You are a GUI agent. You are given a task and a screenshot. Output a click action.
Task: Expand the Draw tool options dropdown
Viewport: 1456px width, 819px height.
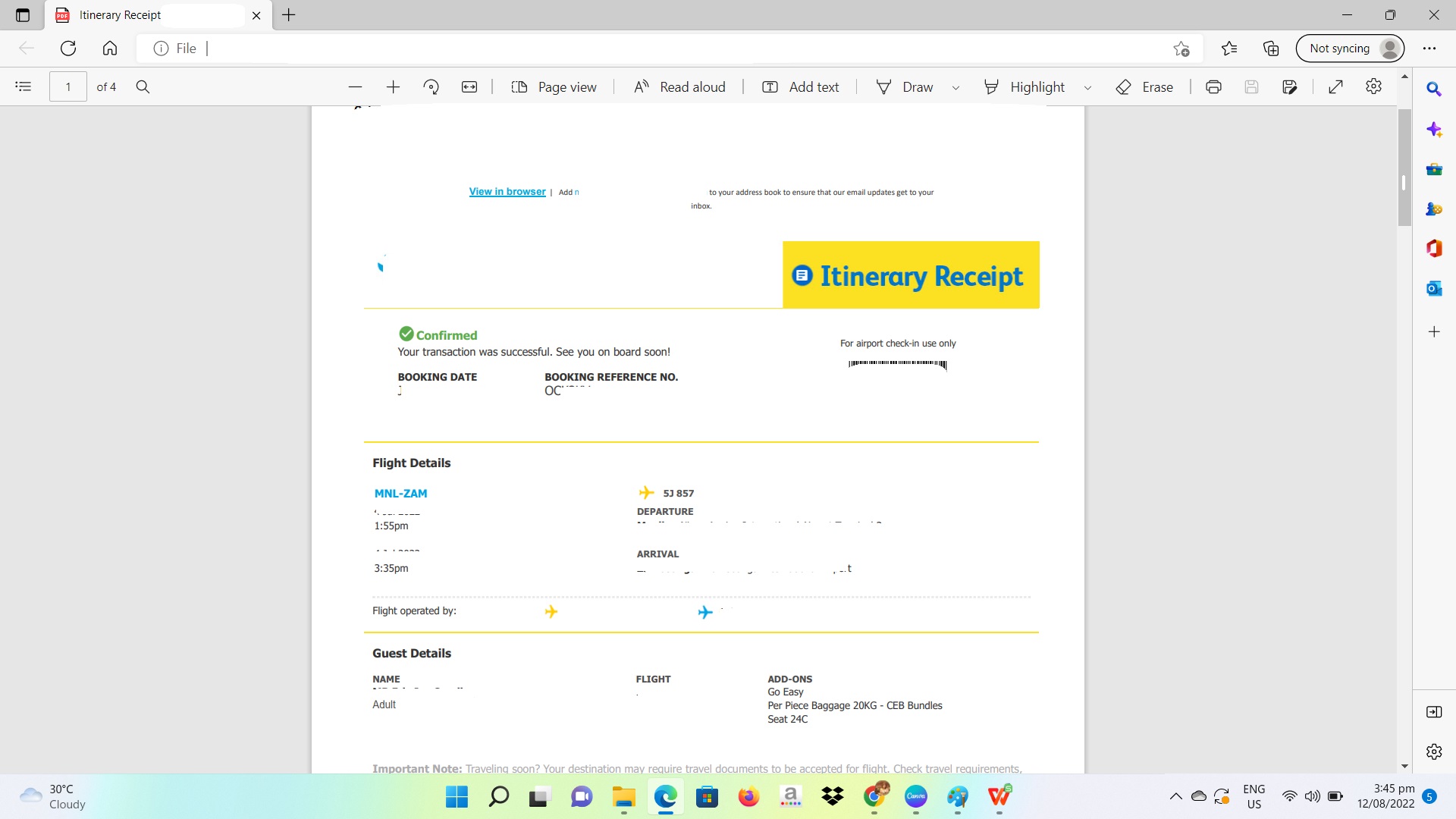pyautogui.click(x=955, y=88)
